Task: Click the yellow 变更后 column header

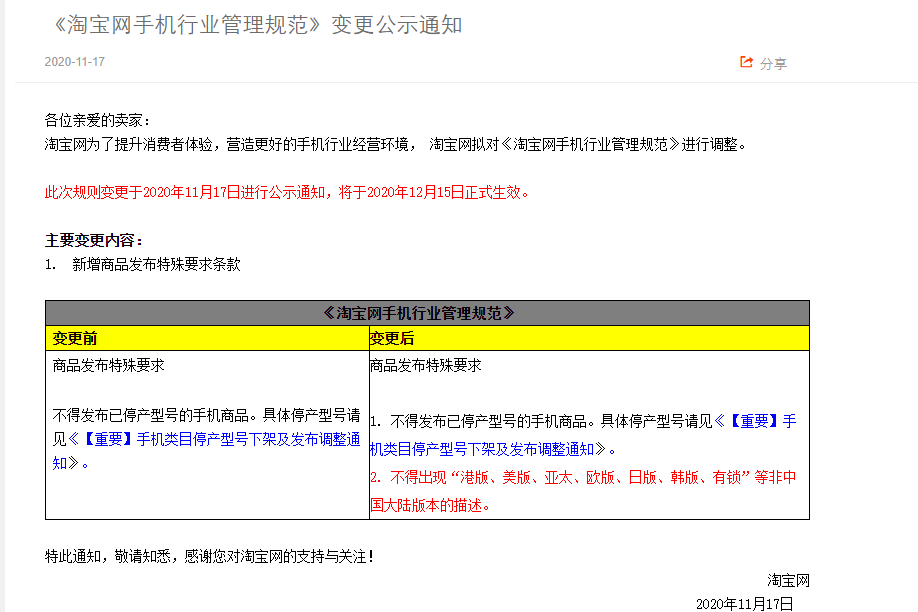Action: [x=590, y=339]
